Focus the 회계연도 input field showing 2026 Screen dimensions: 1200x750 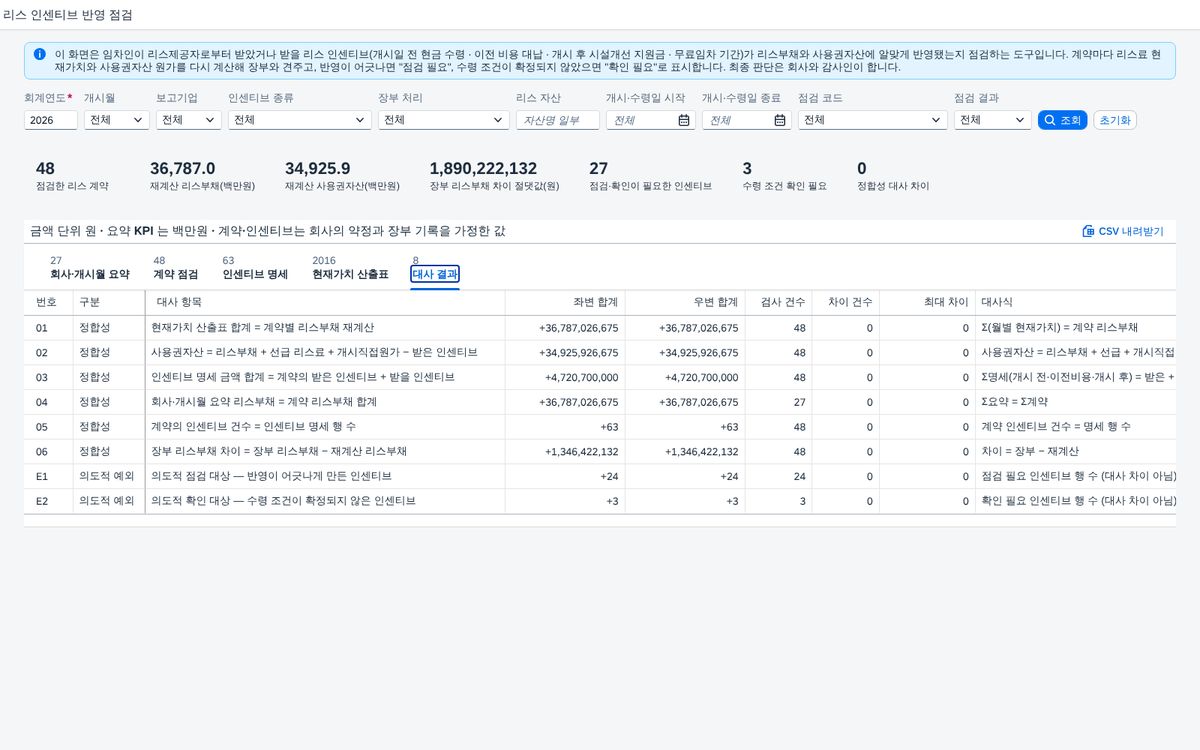click(51, 120)
